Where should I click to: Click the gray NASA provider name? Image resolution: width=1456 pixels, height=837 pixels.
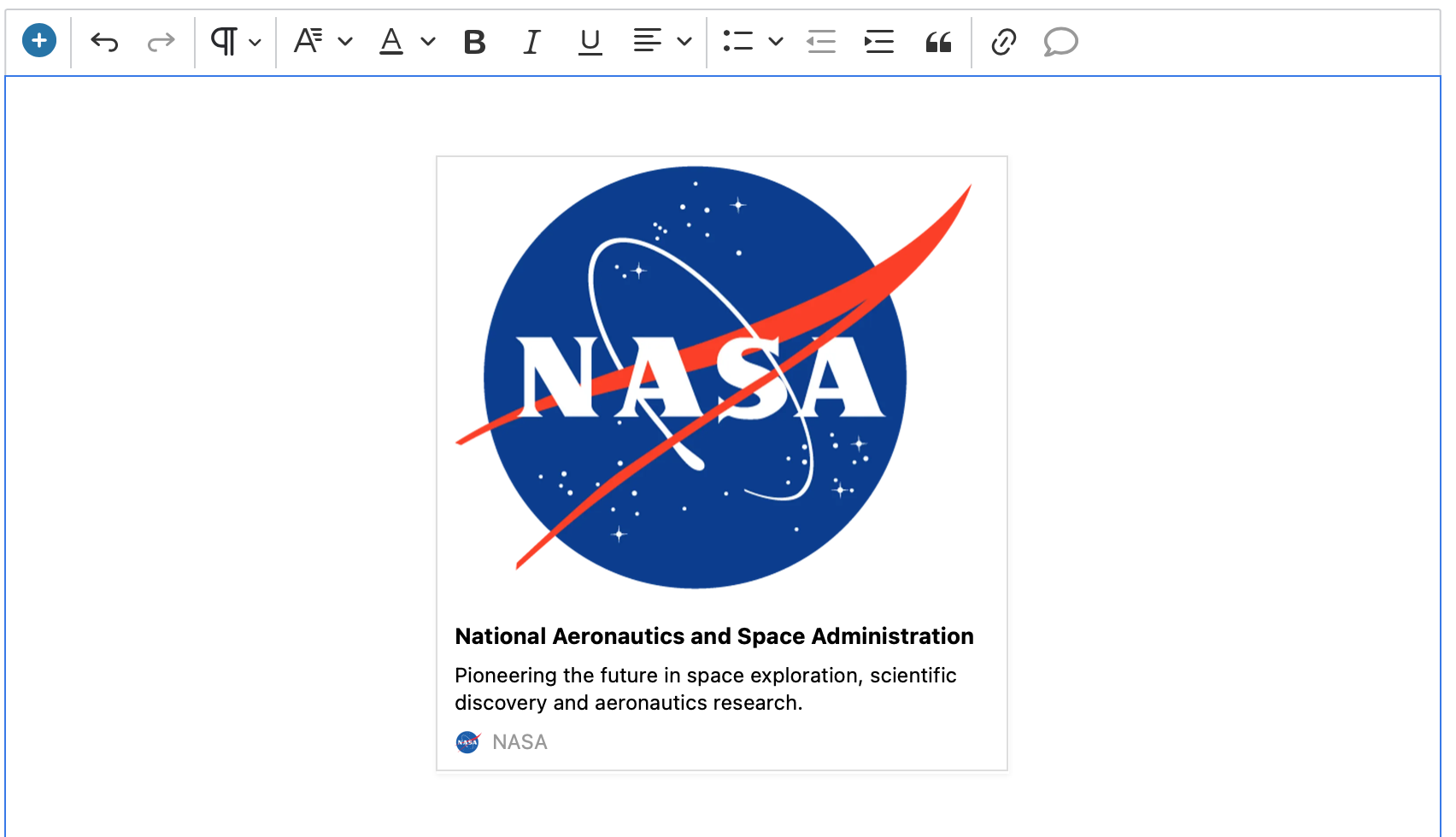point(520,742)
